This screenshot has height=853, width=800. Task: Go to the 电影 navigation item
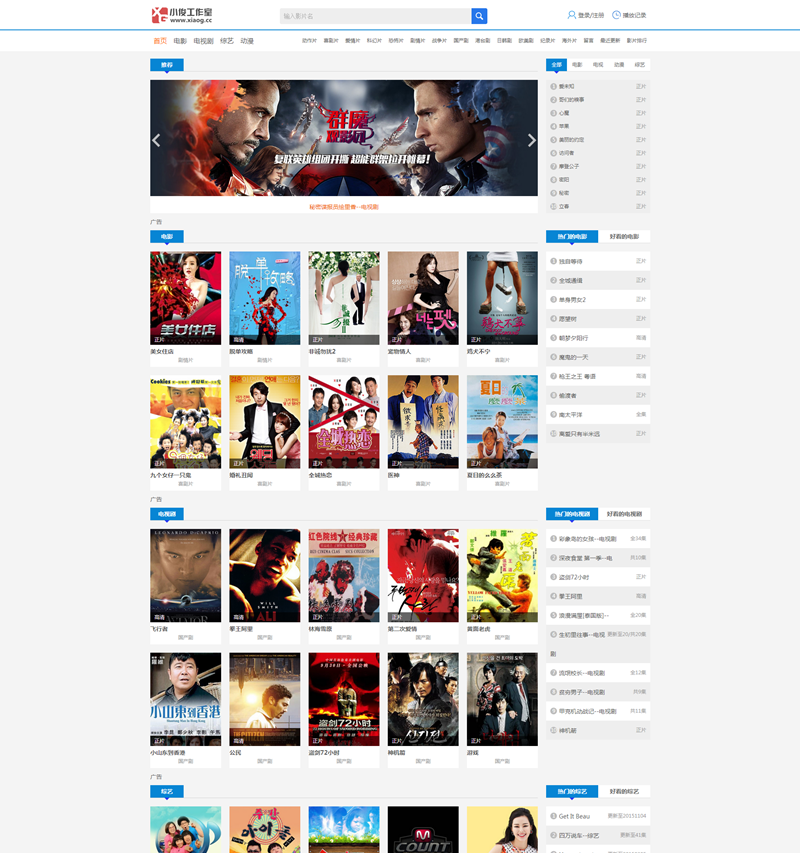(x=180, y=41)
